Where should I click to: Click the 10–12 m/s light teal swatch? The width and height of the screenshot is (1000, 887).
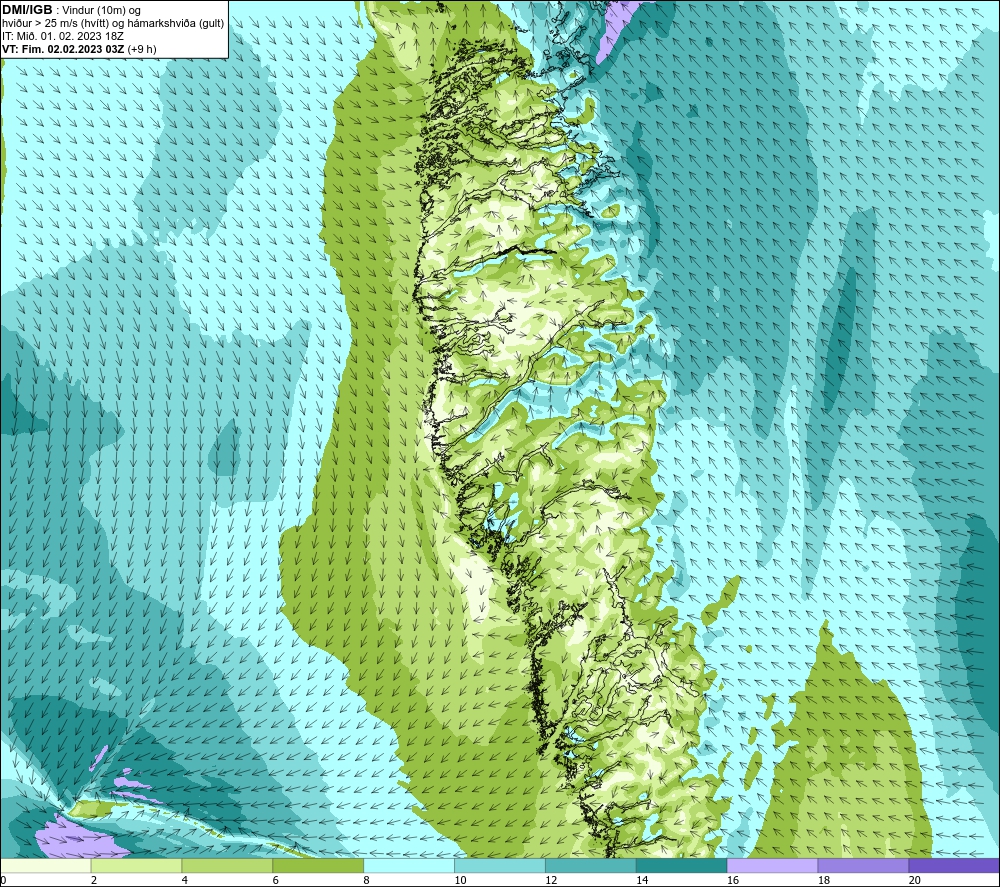tap(500, 865)
